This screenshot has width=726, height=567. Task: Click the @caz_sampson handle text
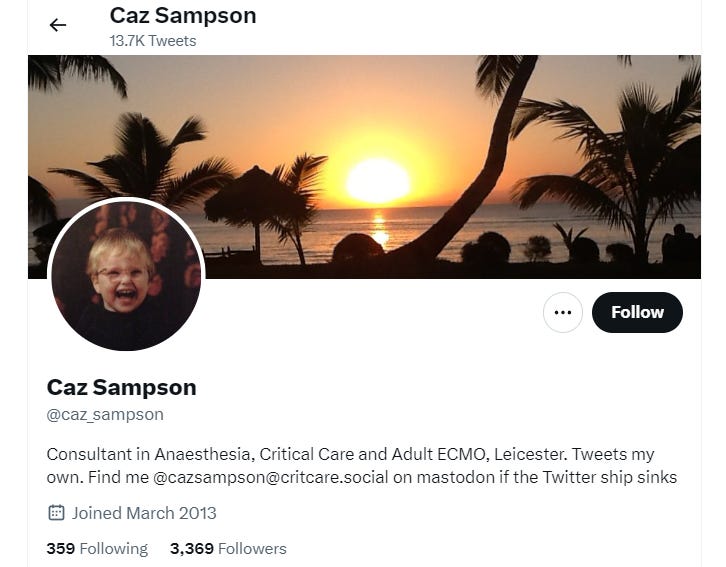pos(105,414)
